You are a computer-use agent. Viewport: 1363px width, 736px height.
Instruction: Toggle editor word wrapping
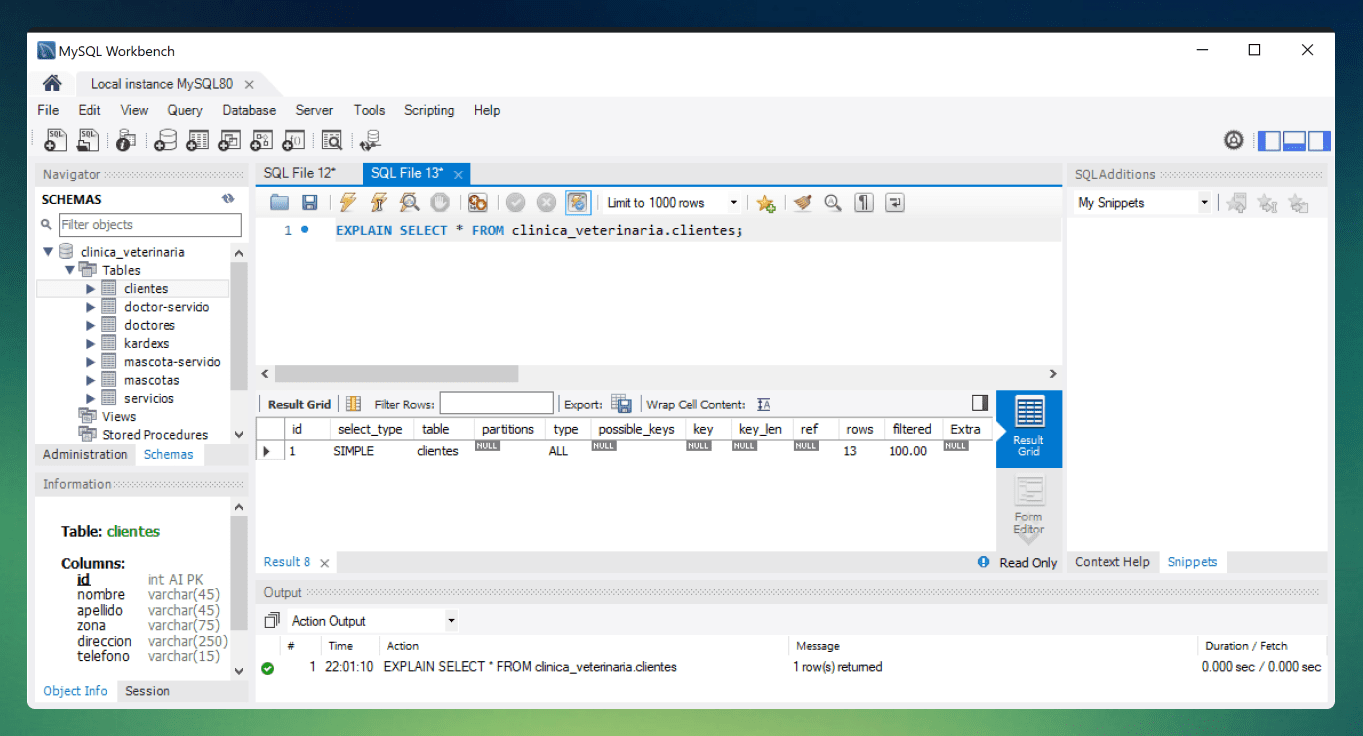tap(895, 203)
